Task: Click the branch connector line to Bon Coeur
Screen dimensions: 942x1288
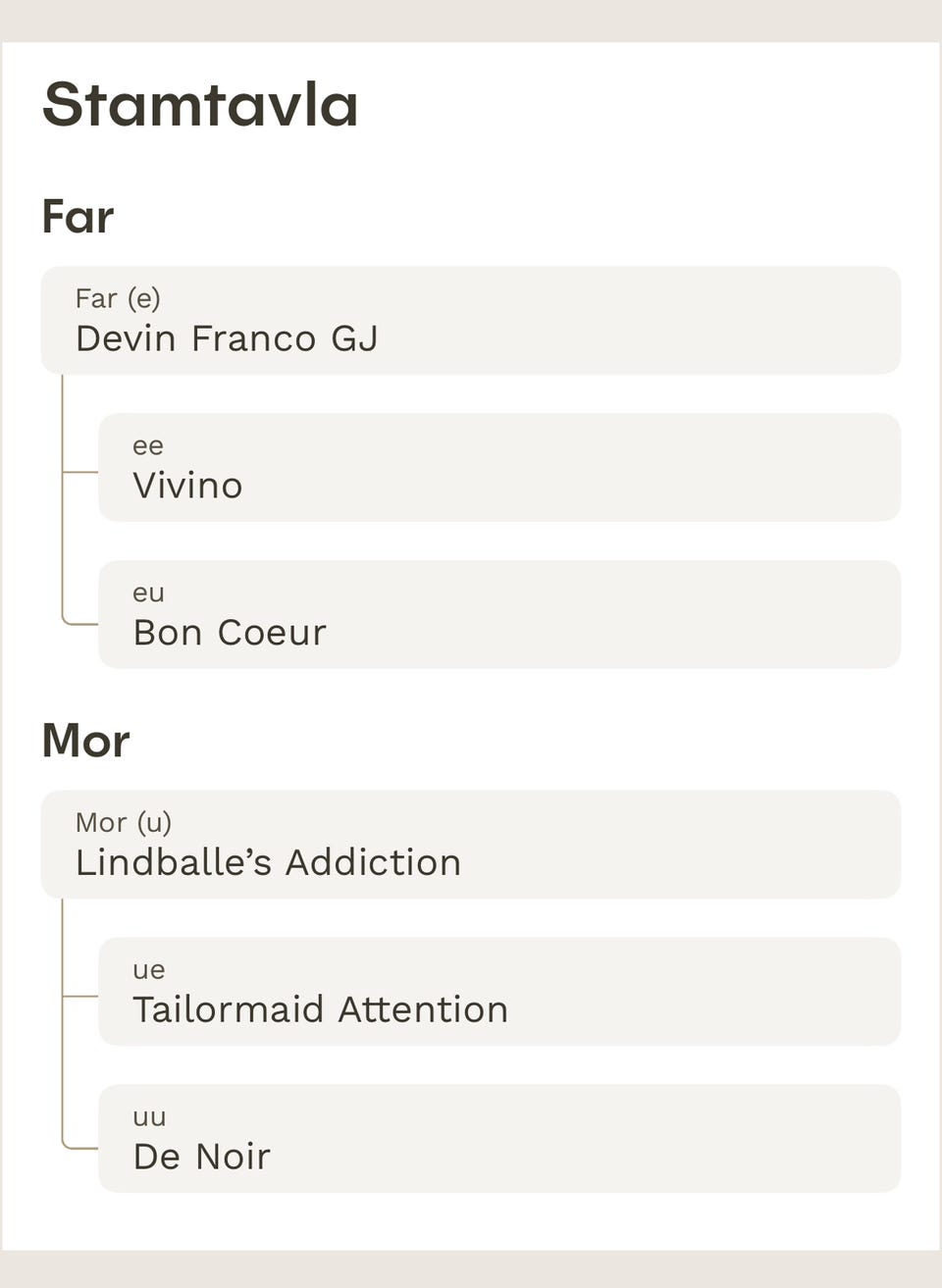Action: point(80,623)
